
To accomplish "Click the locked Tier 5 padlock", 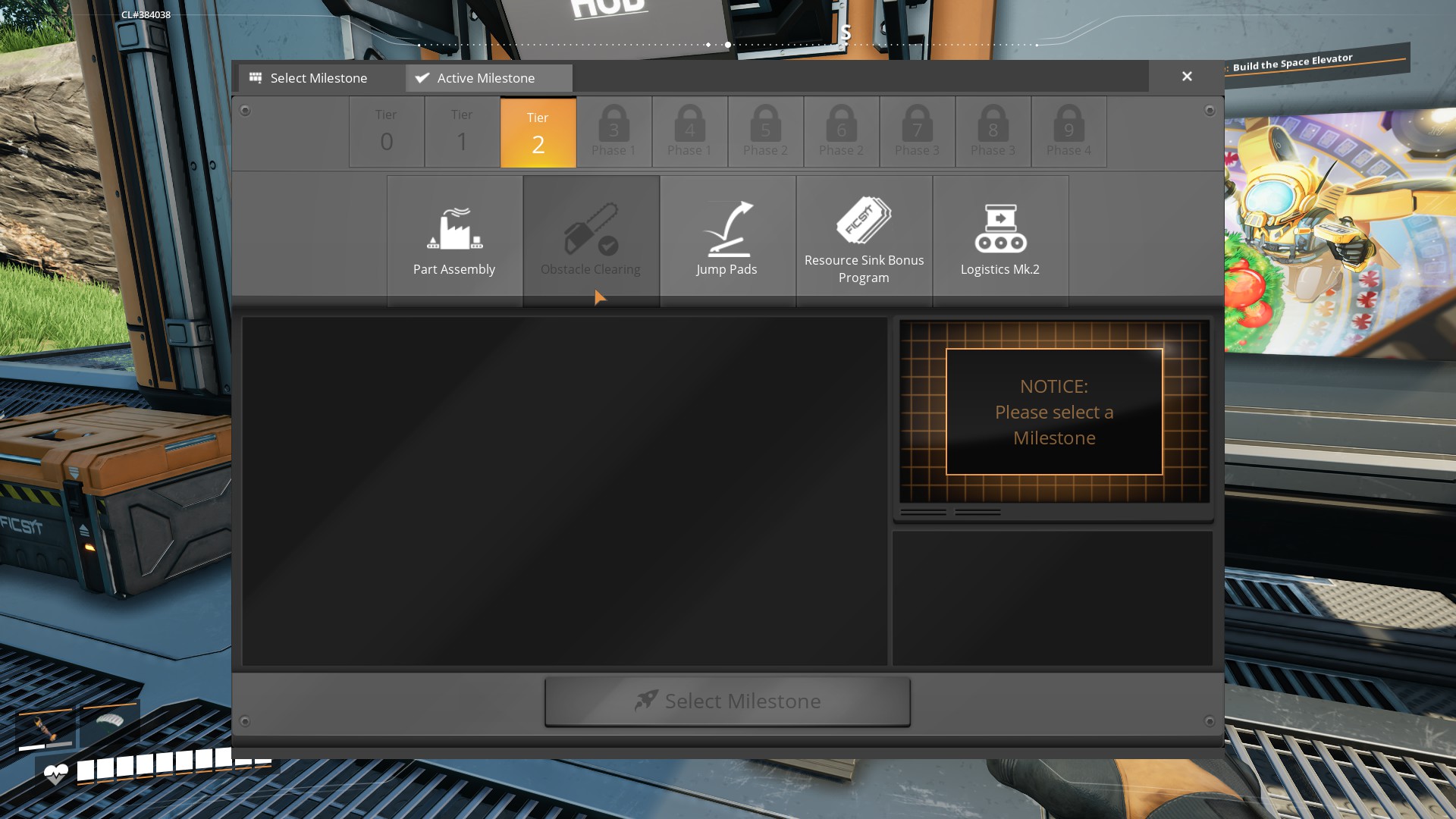I will point(765,125).
